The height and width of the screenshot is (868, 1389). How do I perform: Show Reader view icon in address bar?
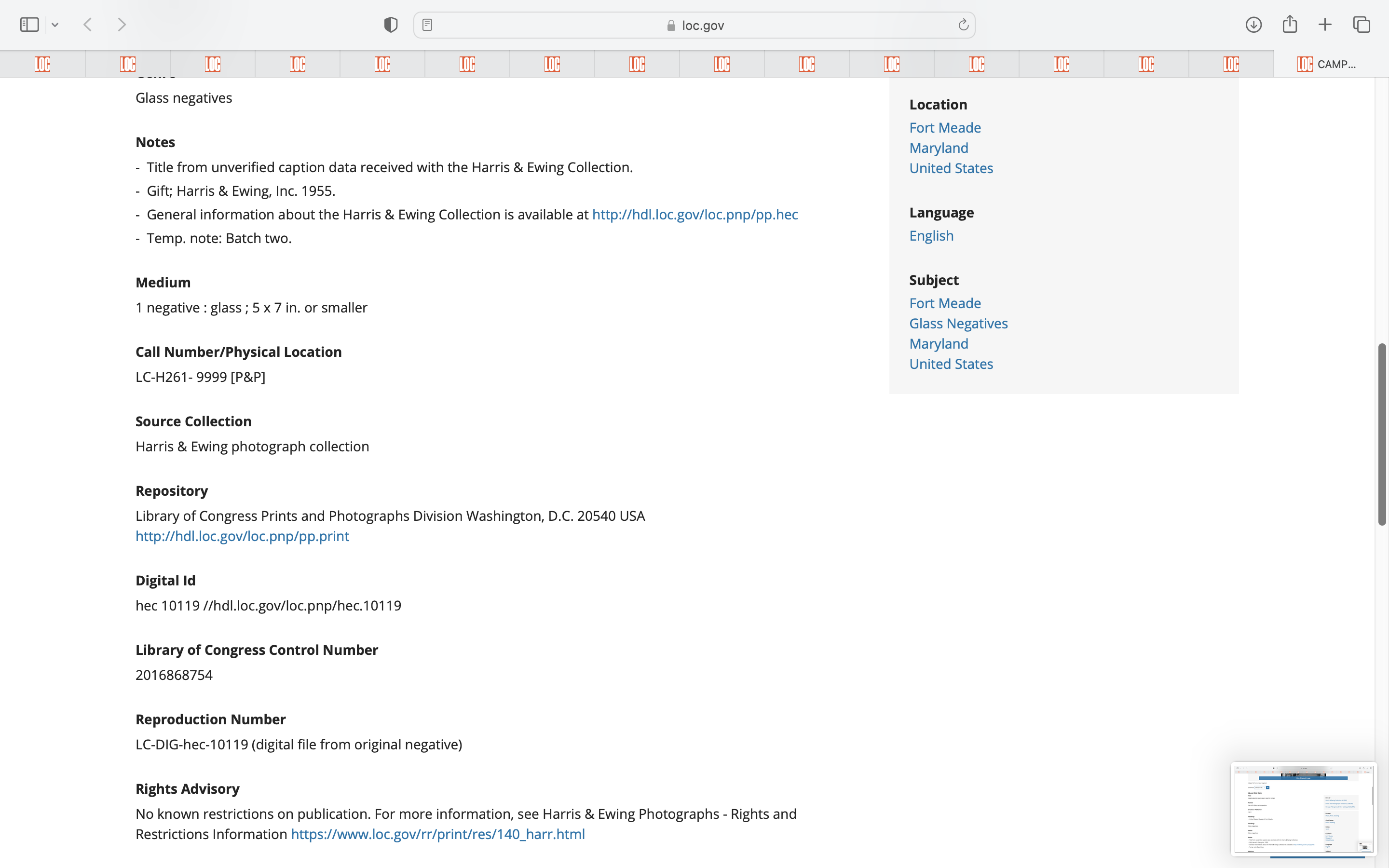pyautogui.click(x=427, y=25)
